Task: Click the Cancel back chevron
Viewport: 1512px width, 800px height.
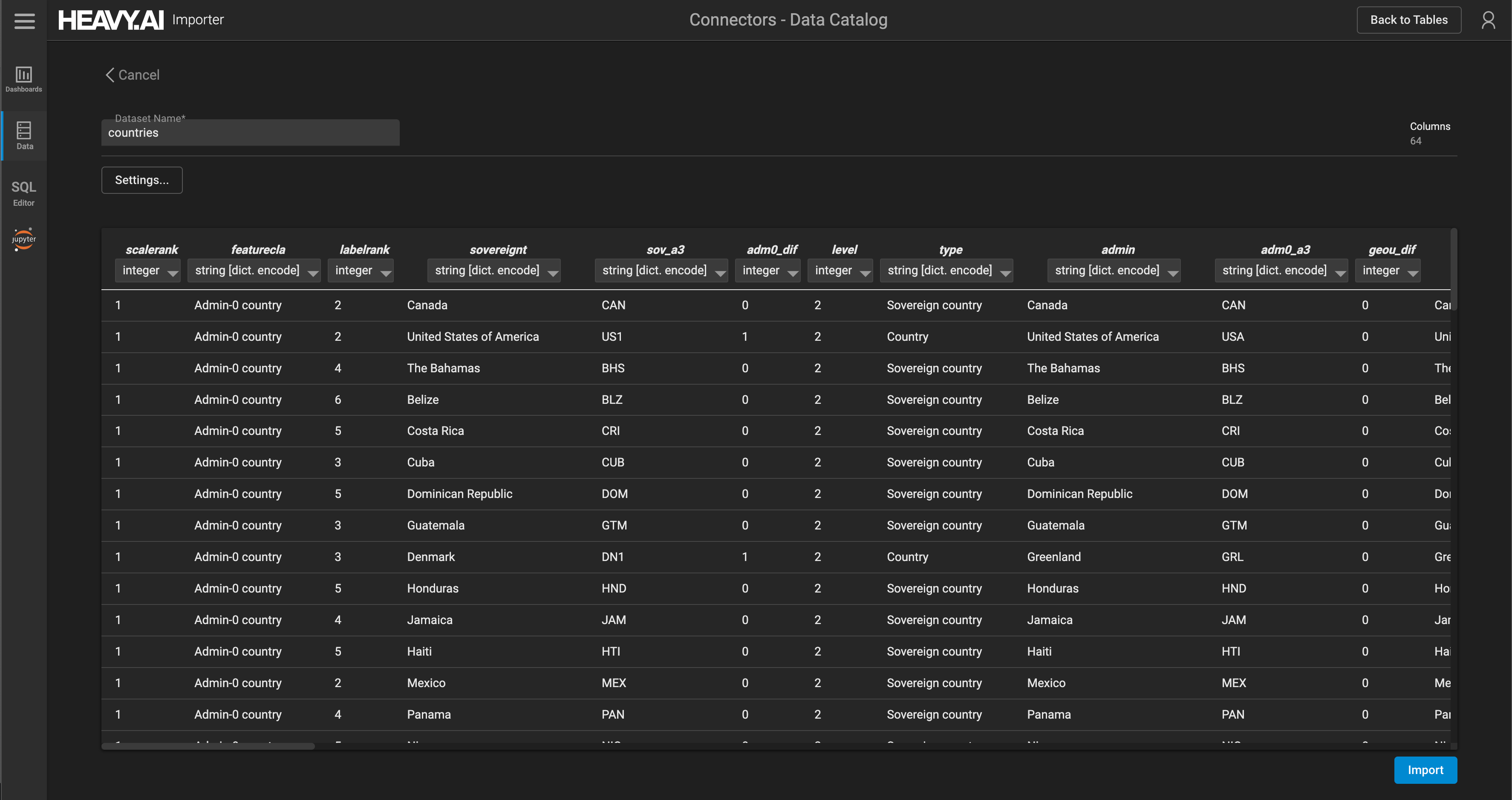Action: point(110,75)
